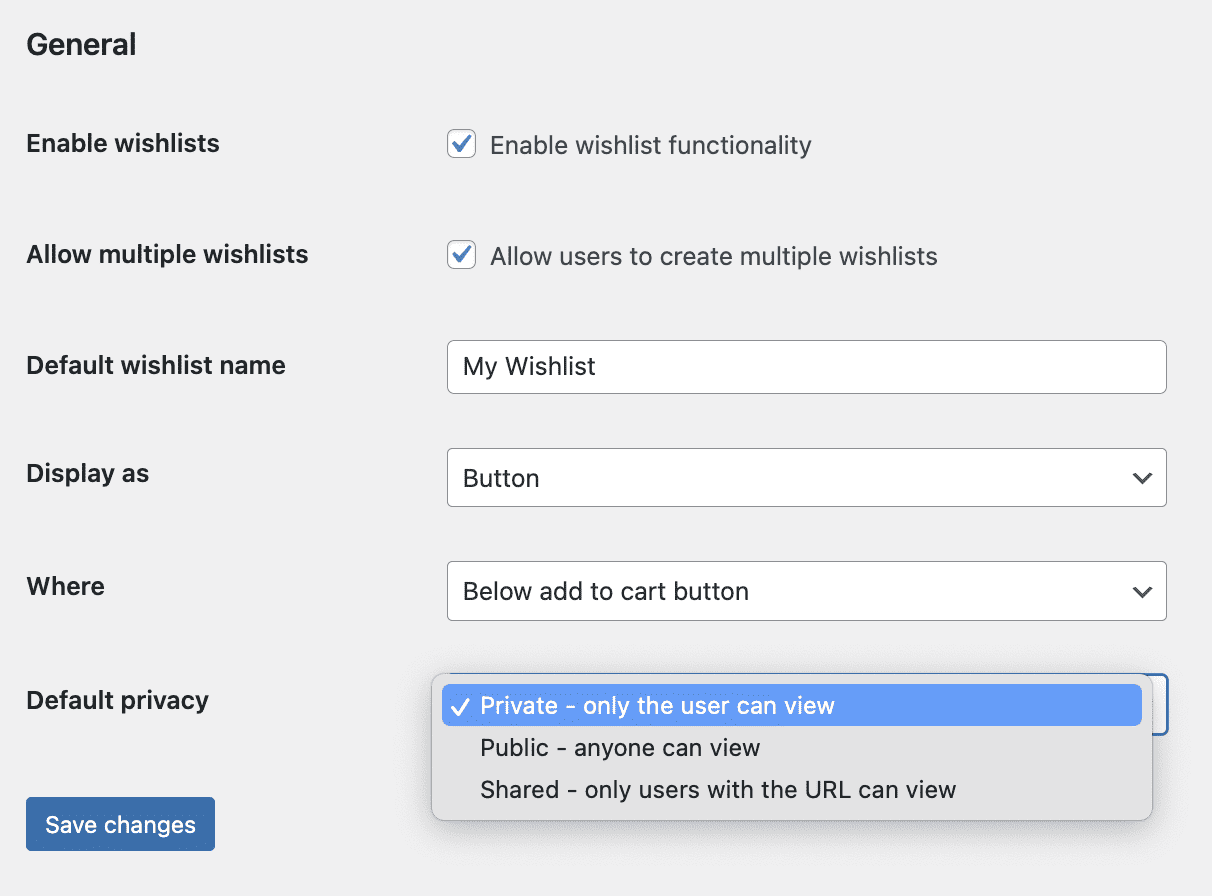Choose Public - anyone can view
Screen dimensions: 1212x896
coord(791,748)
